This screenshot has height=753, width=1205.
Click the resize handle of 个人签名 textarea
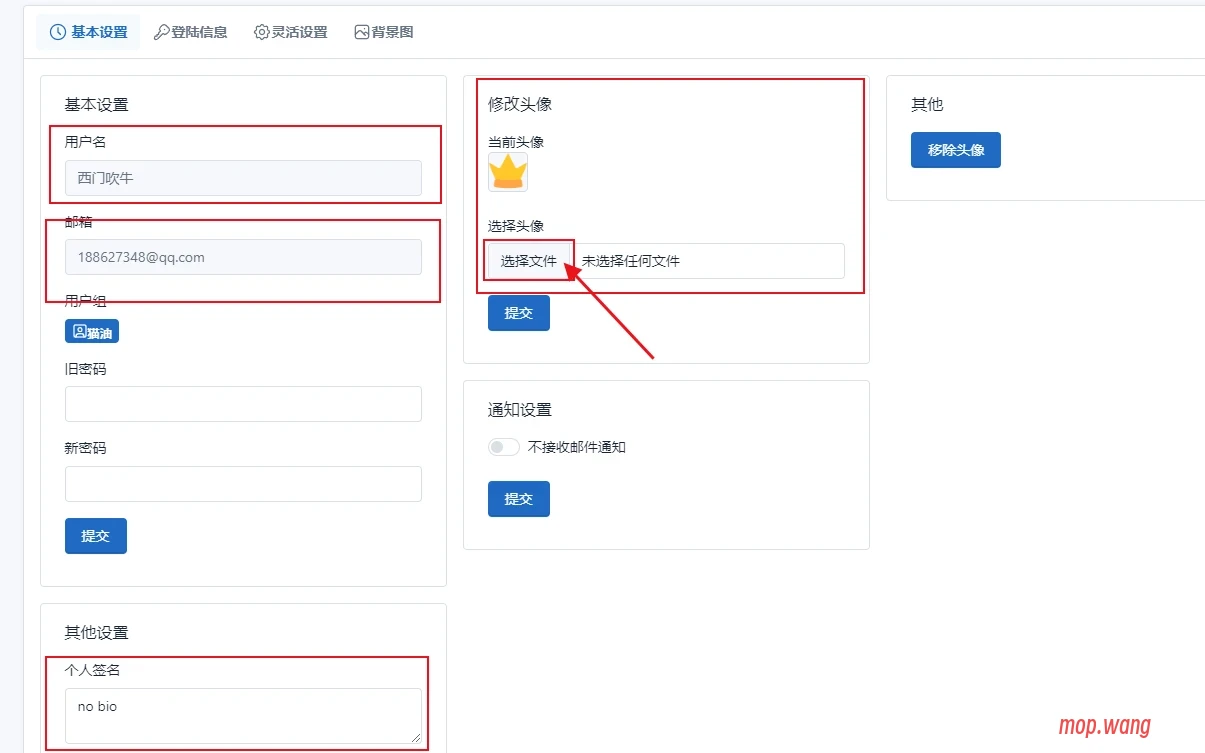point(416,738)
